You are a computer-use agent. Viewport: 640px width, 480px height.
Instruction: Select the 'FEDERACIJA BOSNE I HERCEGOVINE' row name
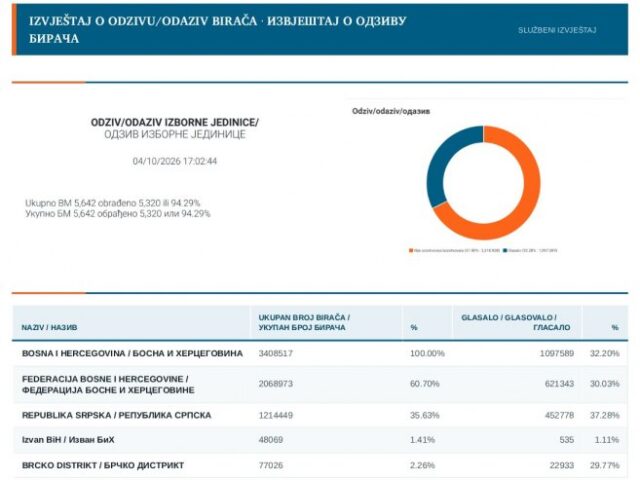click(108, 384)
